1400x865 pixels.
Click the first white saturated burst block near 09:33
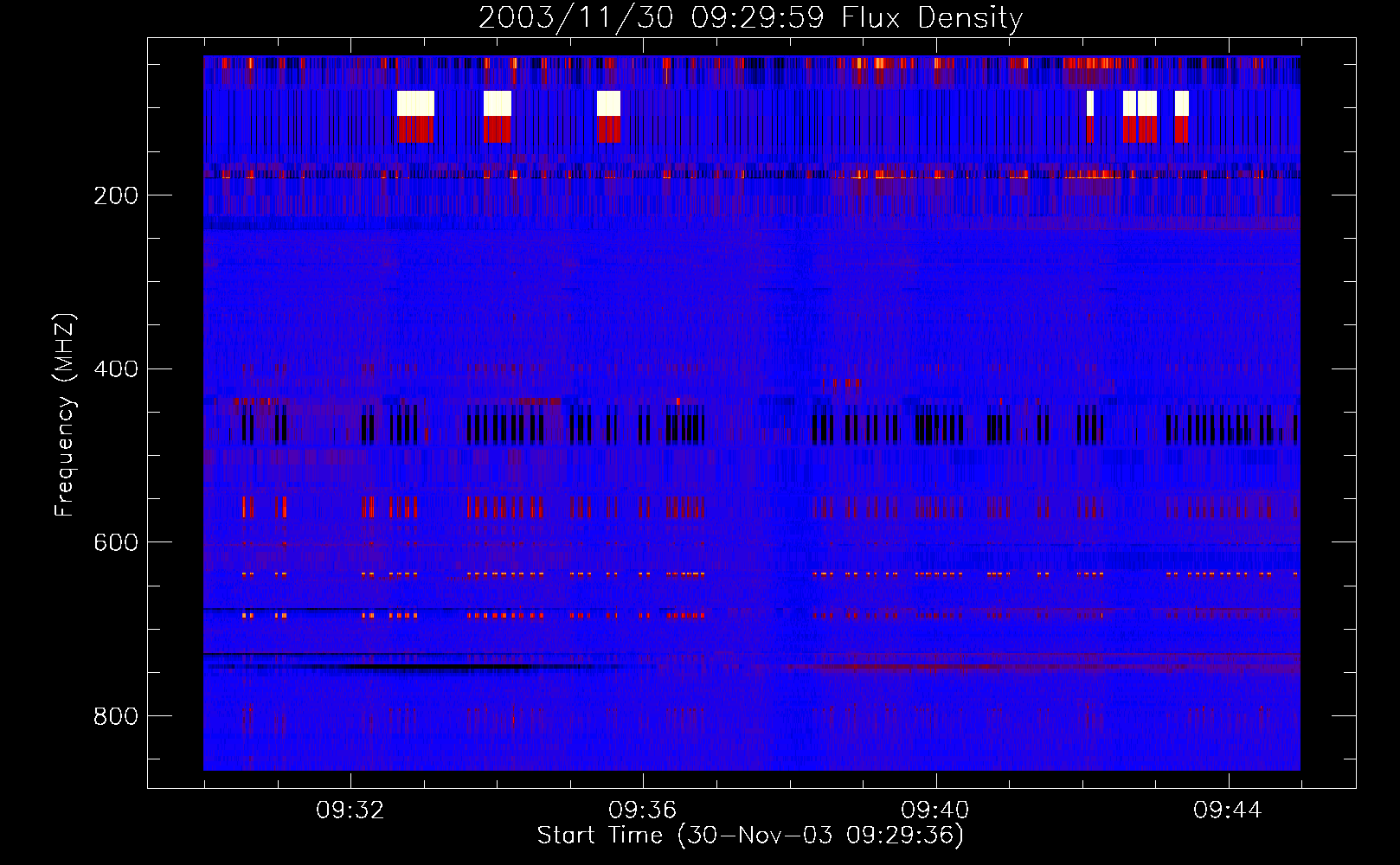(415, 103)
